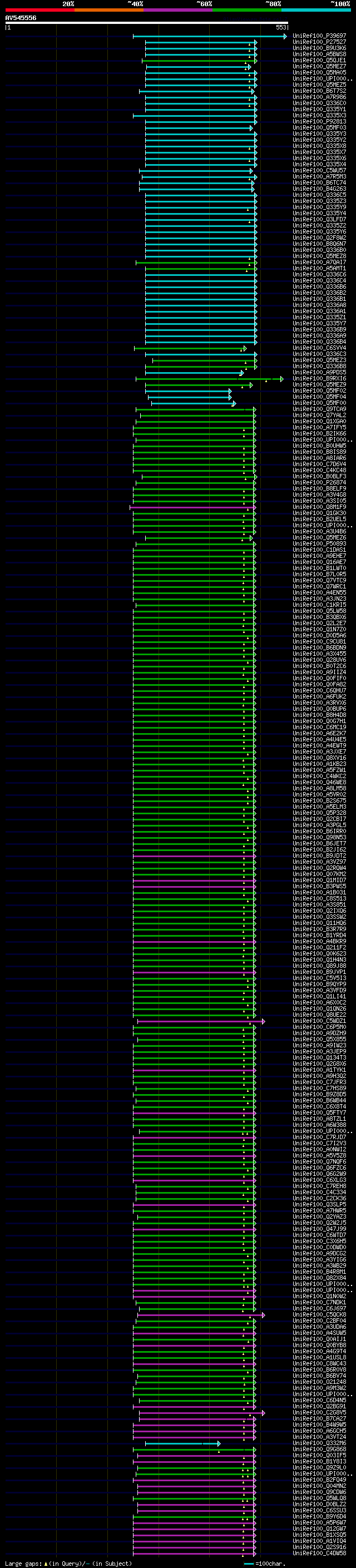This screenshot has width=356, height=1568.
Task: Click label UniRef100_B6TC74
Action: click(319, 182)
